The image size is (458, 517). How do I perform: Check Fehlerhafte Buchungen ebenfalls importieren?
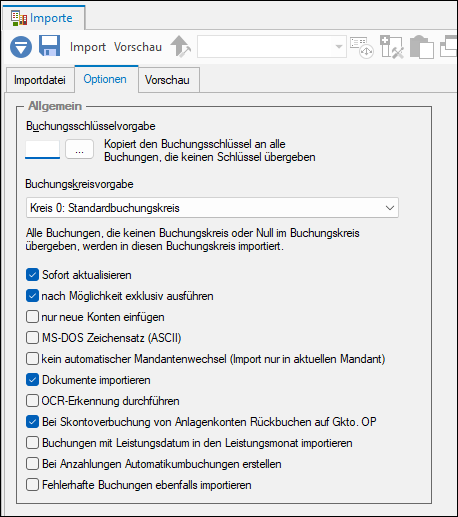[x=32, y=485]
